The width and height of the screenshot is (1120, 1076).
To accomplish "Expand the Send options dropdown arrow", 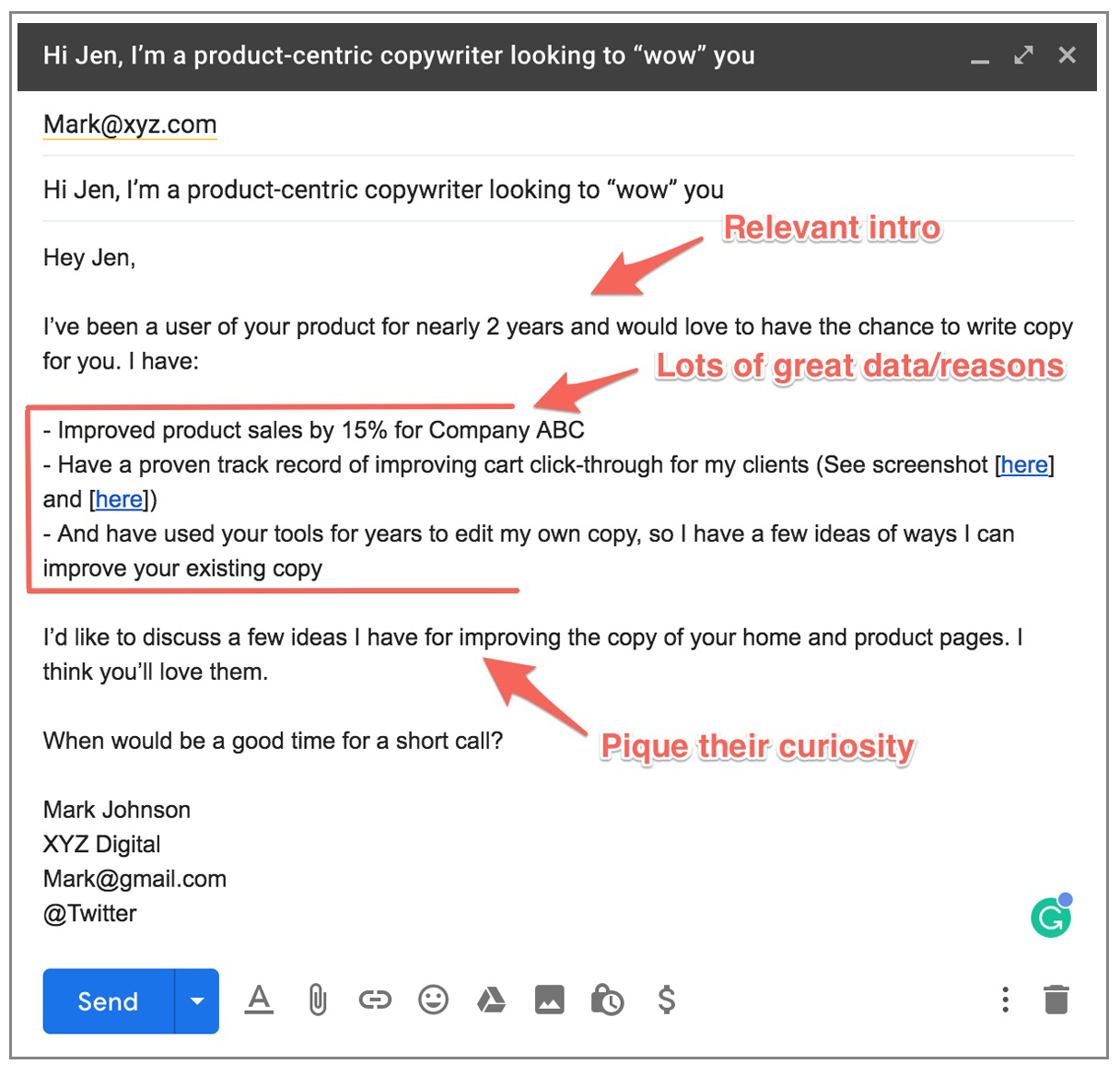I will 197,1001.
